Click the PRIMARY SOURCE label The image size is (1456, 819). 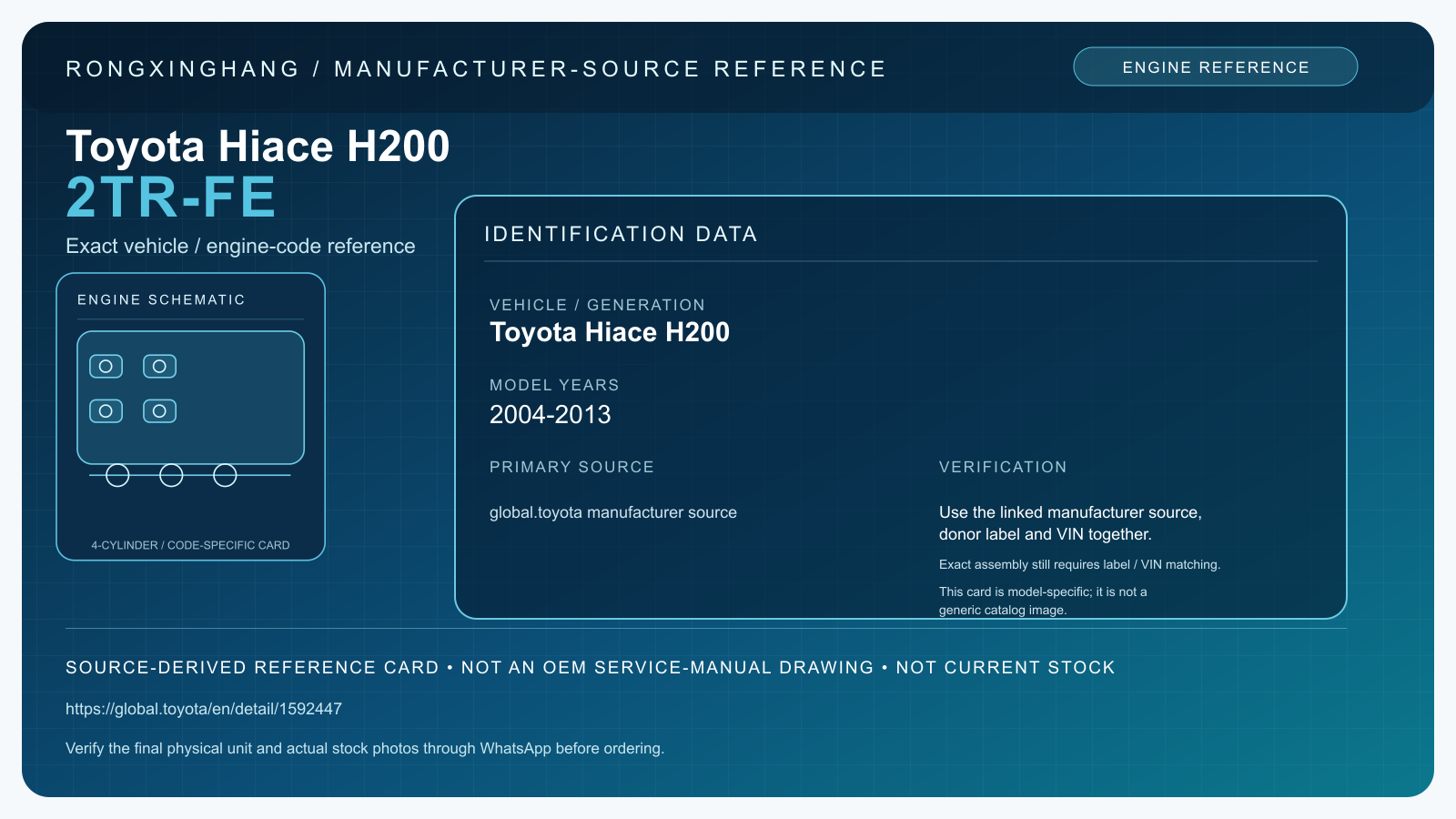pyautogui.click(x=571, y=467)
